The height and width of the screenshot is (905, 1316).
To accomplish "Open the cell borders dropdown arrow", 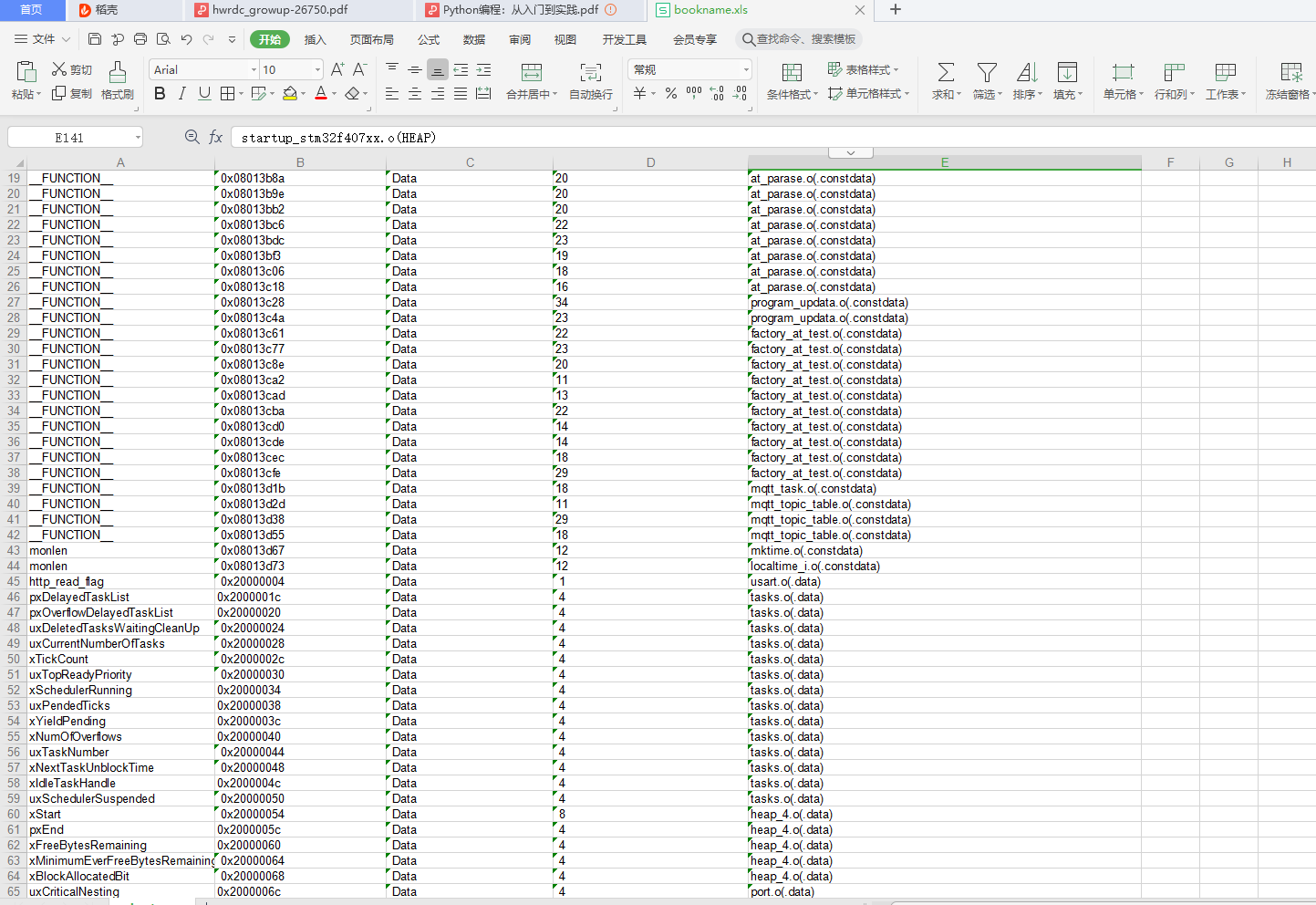I will point(241,93).
